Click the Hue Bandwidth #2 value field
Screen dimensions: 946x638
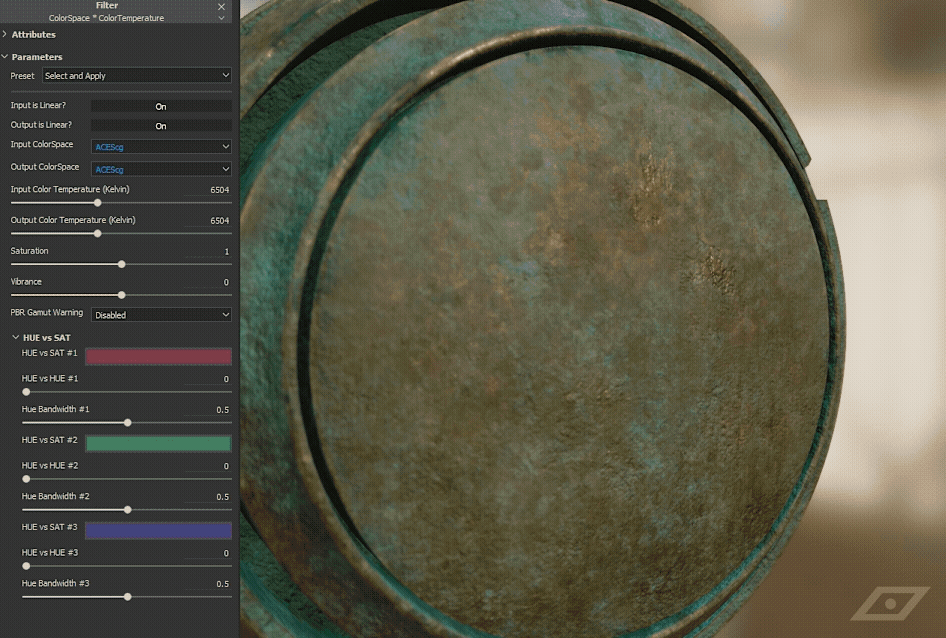click(208, 497)
